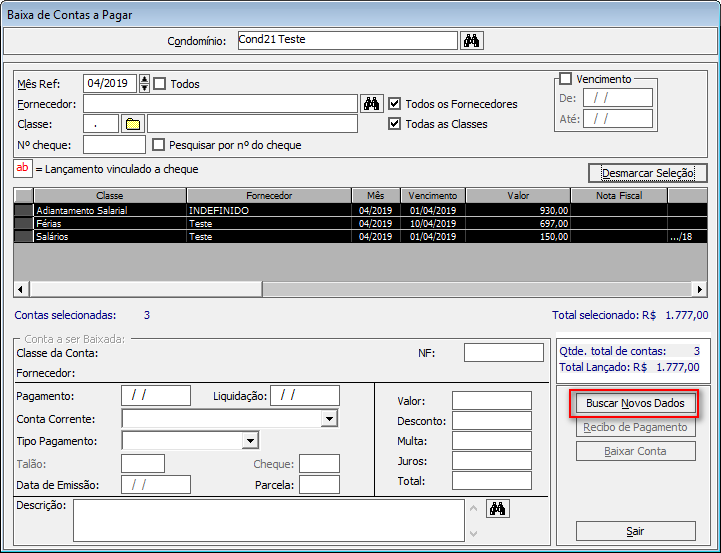
Task: Select the Salários row
Action: click(360, 236)
